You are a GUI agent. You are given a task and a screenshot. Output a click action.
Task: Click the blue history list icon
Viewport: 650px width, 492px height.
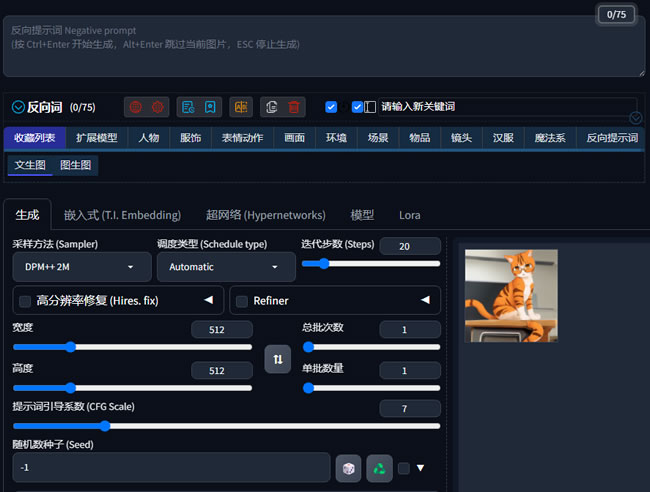tap(188, 107)
